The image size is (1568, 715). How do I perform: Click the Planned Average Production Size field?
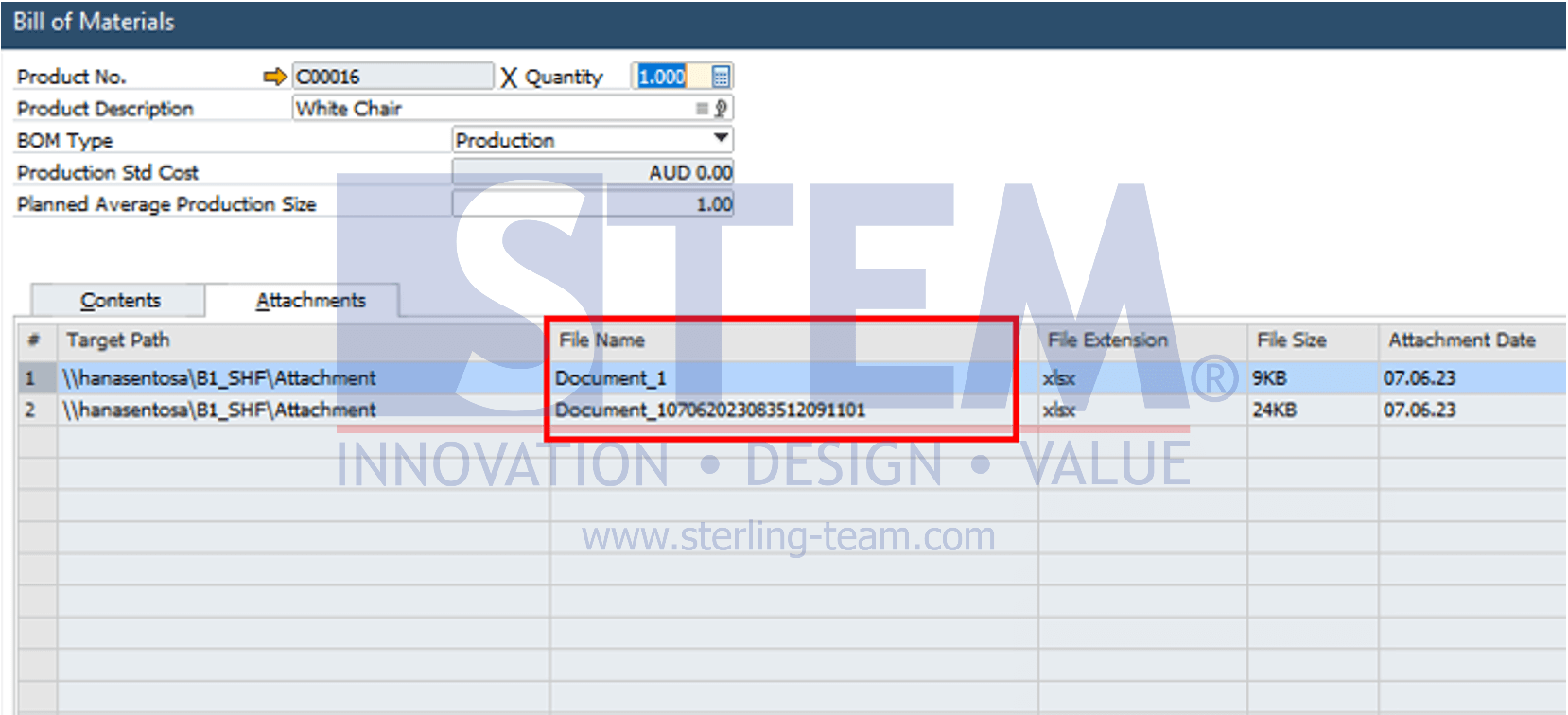593,204
